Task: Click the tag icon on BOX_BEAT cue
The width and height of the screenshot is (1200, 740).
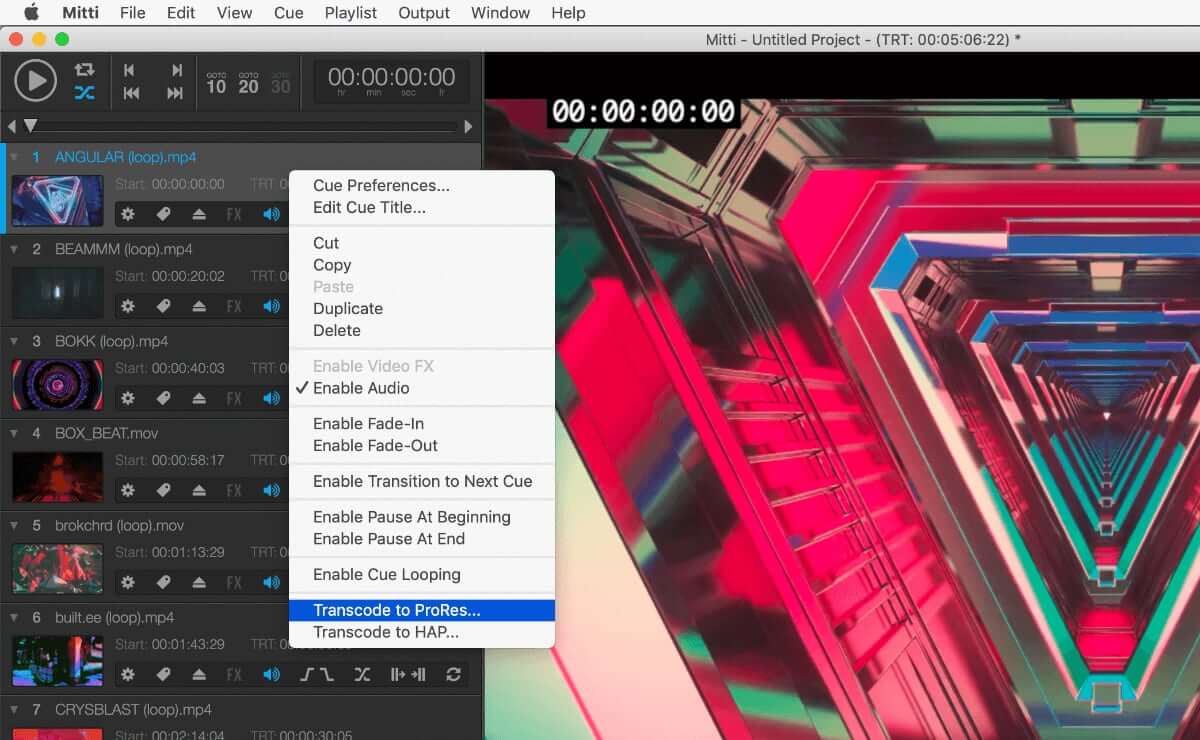Action: pos(163,490)
